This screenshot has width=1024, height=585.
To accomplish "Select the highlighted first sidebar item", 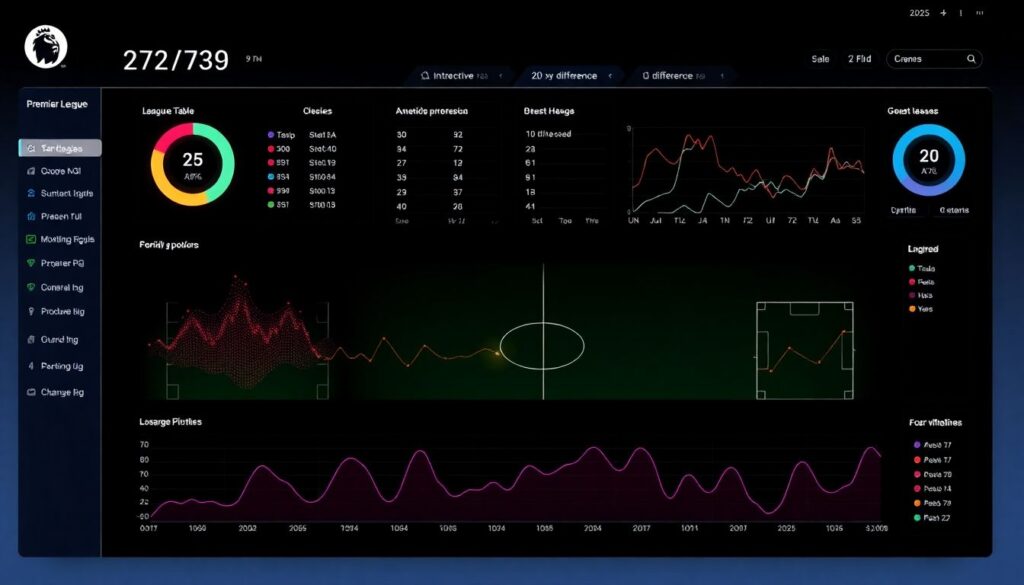I will coord(60,148).
